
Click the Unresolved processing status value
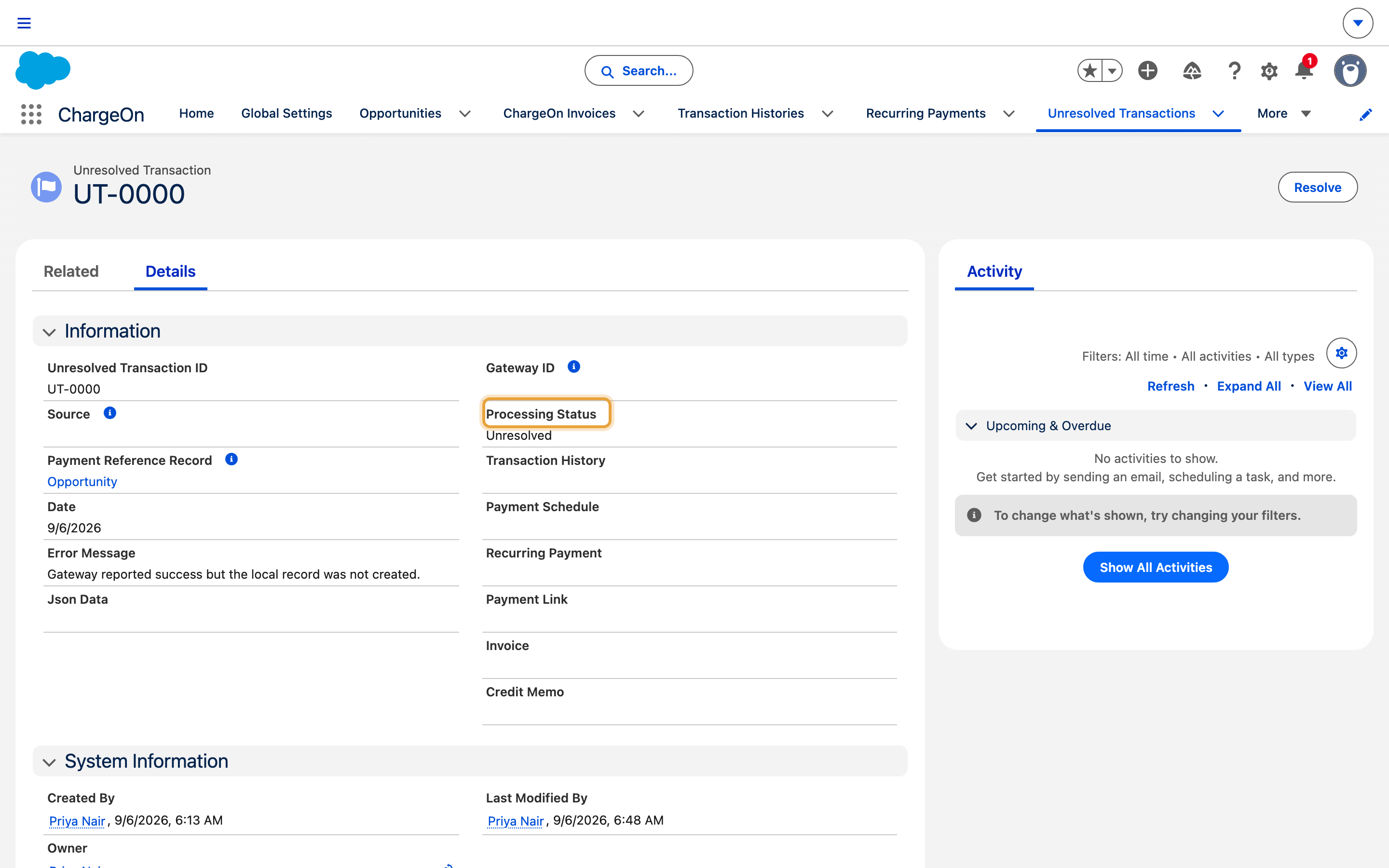pos(519,436)
